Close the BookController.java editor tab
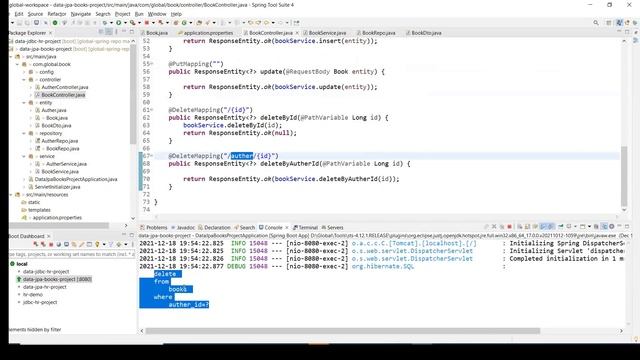 (297, 33)
